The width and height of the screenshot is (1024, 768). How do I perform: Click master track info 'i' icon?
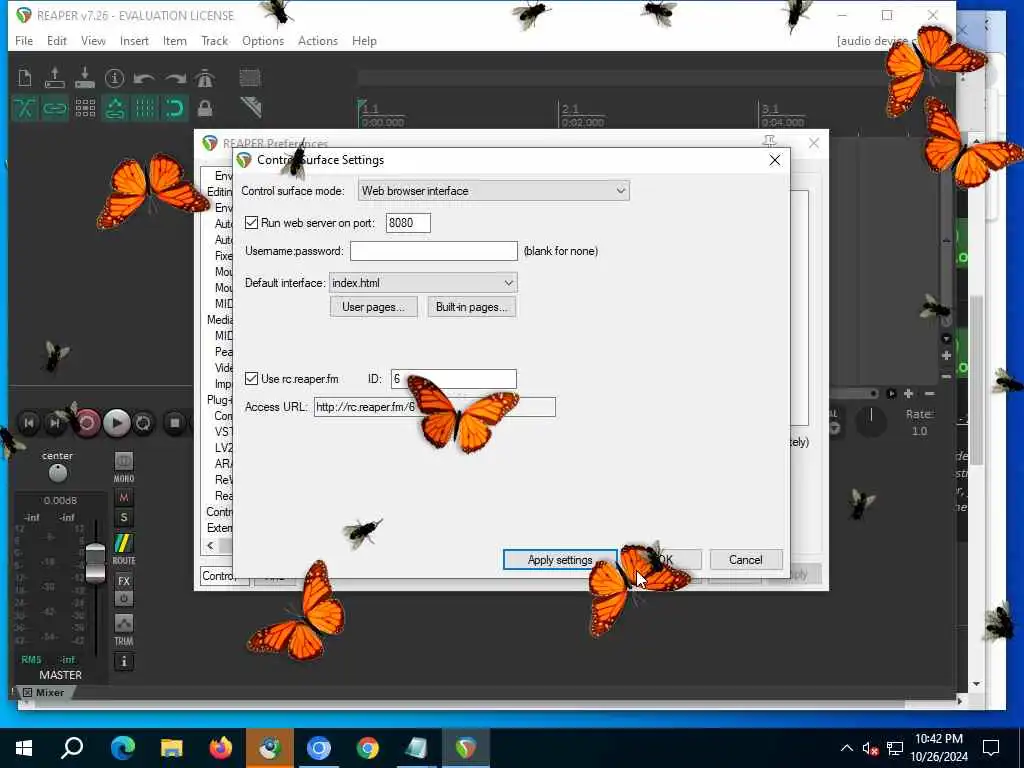pos(123,661)
